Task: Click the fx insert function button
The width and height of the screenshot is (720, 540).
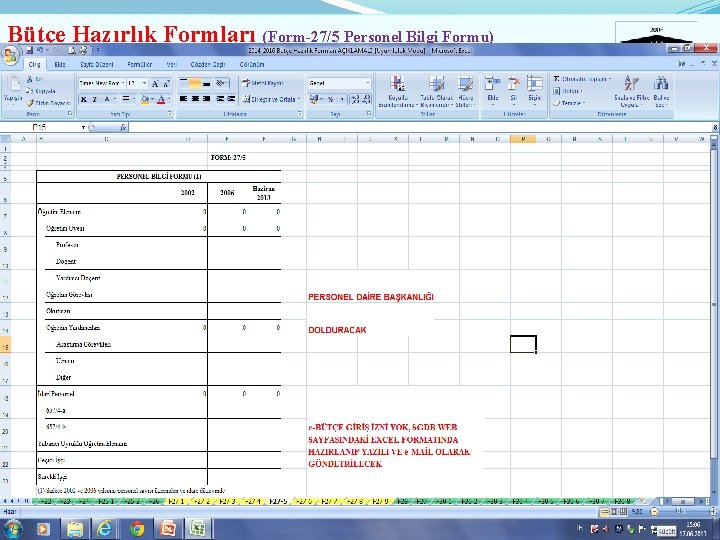Action: (123, 127)
